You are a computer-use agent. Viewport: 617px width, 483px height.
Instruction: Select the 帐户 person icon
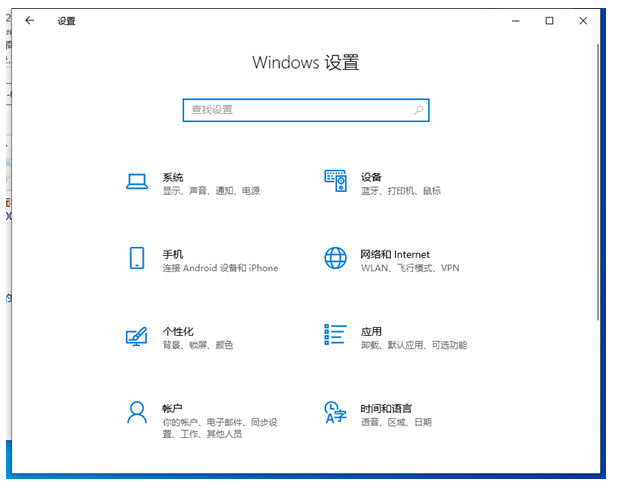click(x=137, y=412)
